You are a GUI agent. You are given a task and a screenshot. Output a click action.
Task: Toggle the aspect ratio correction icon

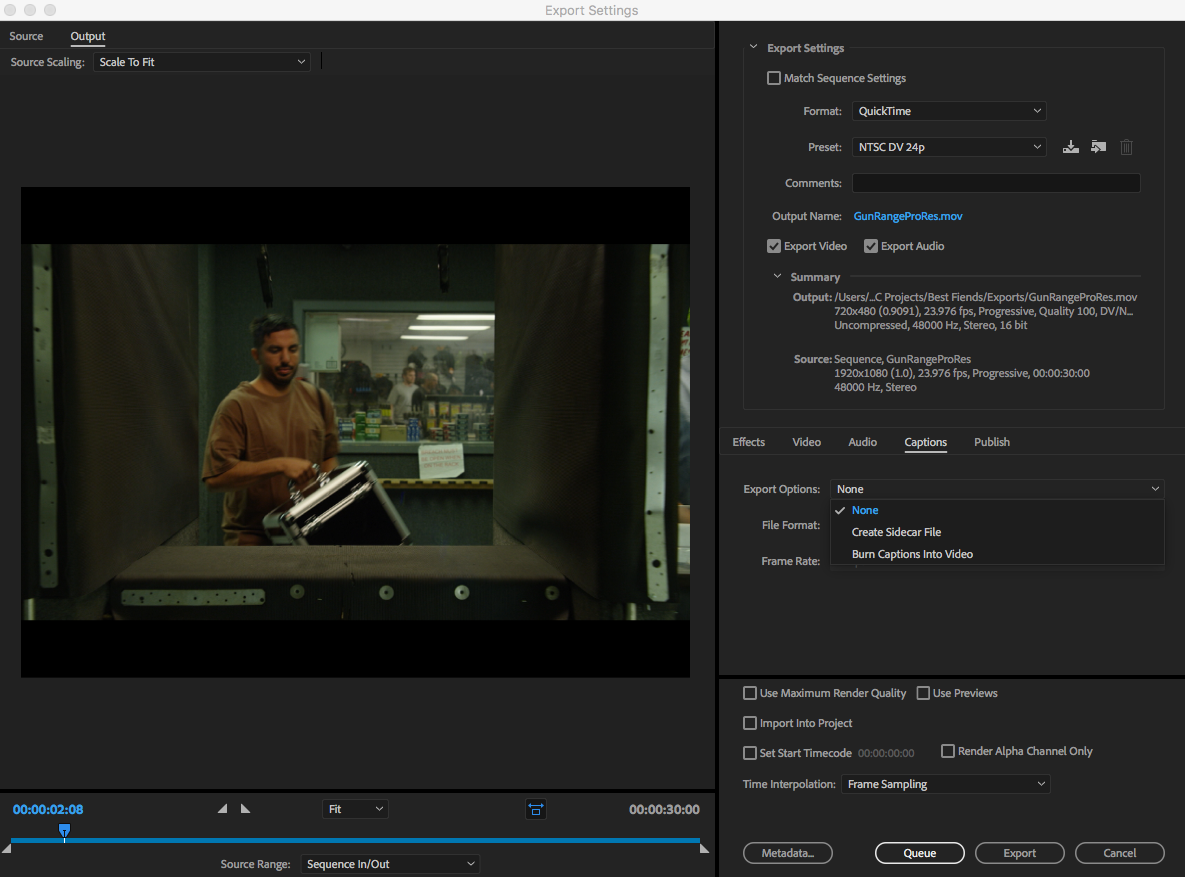click(x=536, y=810)
